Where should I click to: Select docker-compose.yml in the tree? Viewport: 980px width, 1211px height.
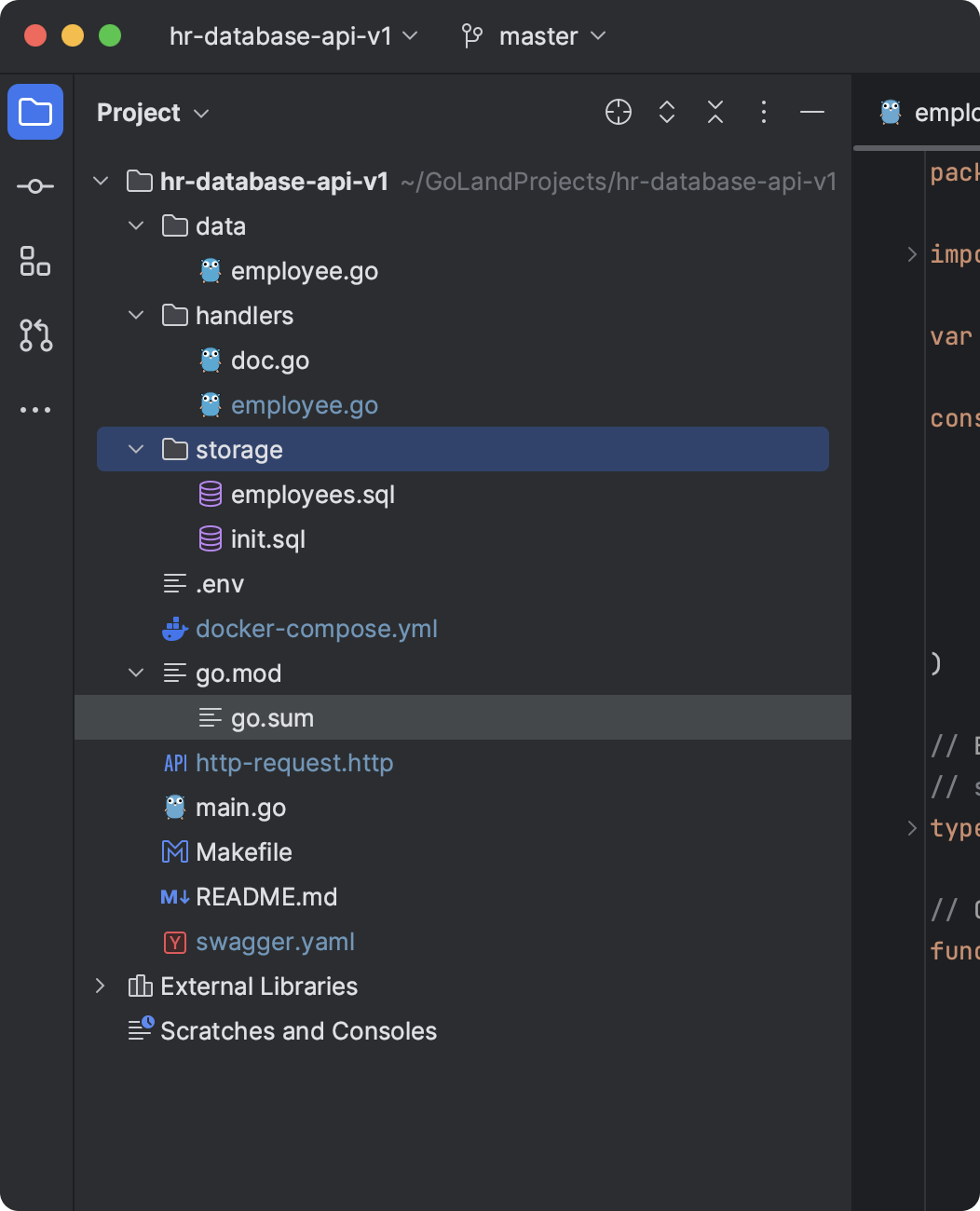(x=316, y=629)
